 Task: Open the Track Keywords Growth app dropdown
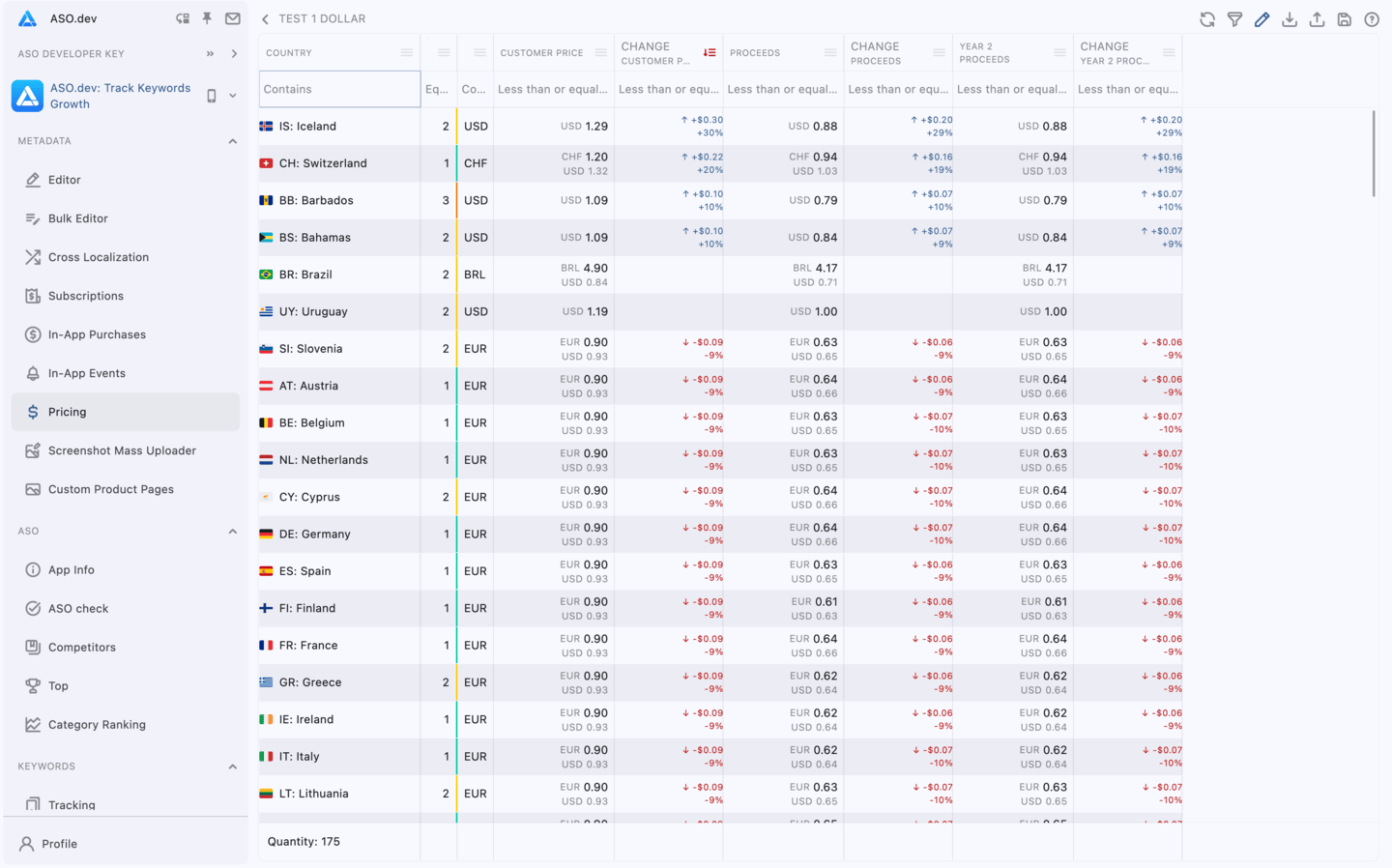click(233, 96)
